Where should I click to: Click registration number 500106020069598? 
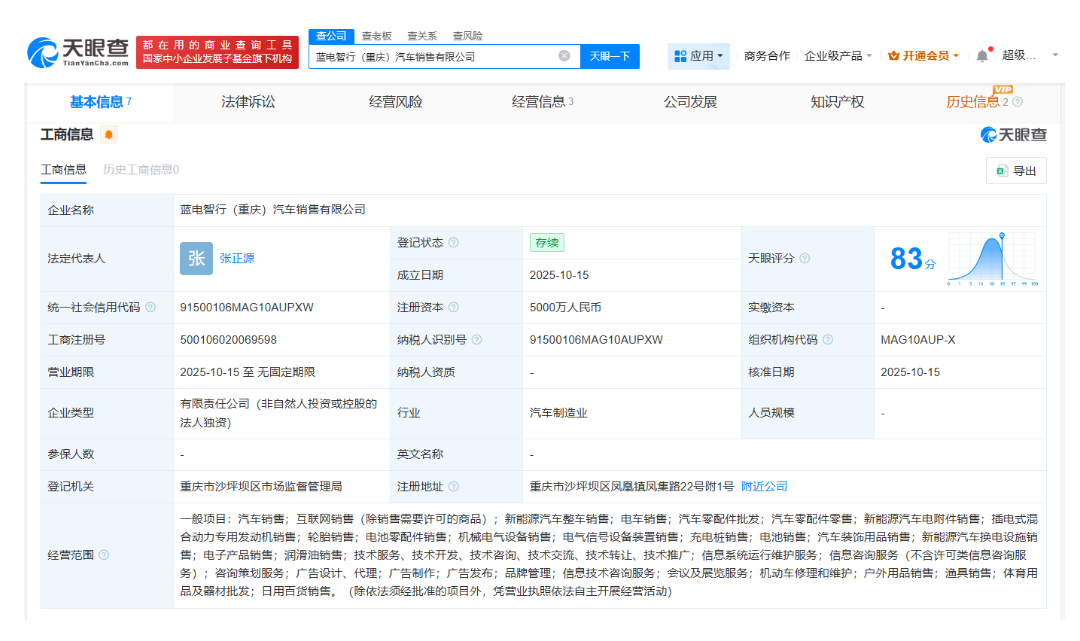click(x=228, y=340)
